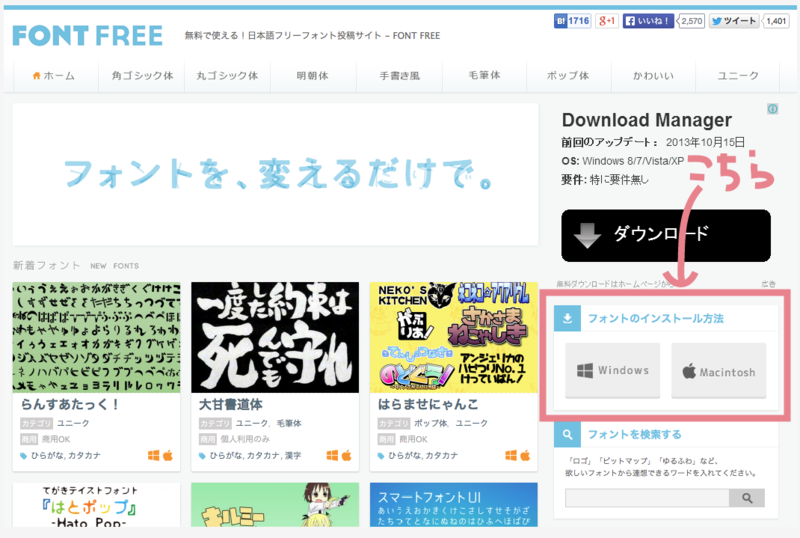
Task: Click the ad info icon
Action: pyautogui.click(x=772, y=109)
